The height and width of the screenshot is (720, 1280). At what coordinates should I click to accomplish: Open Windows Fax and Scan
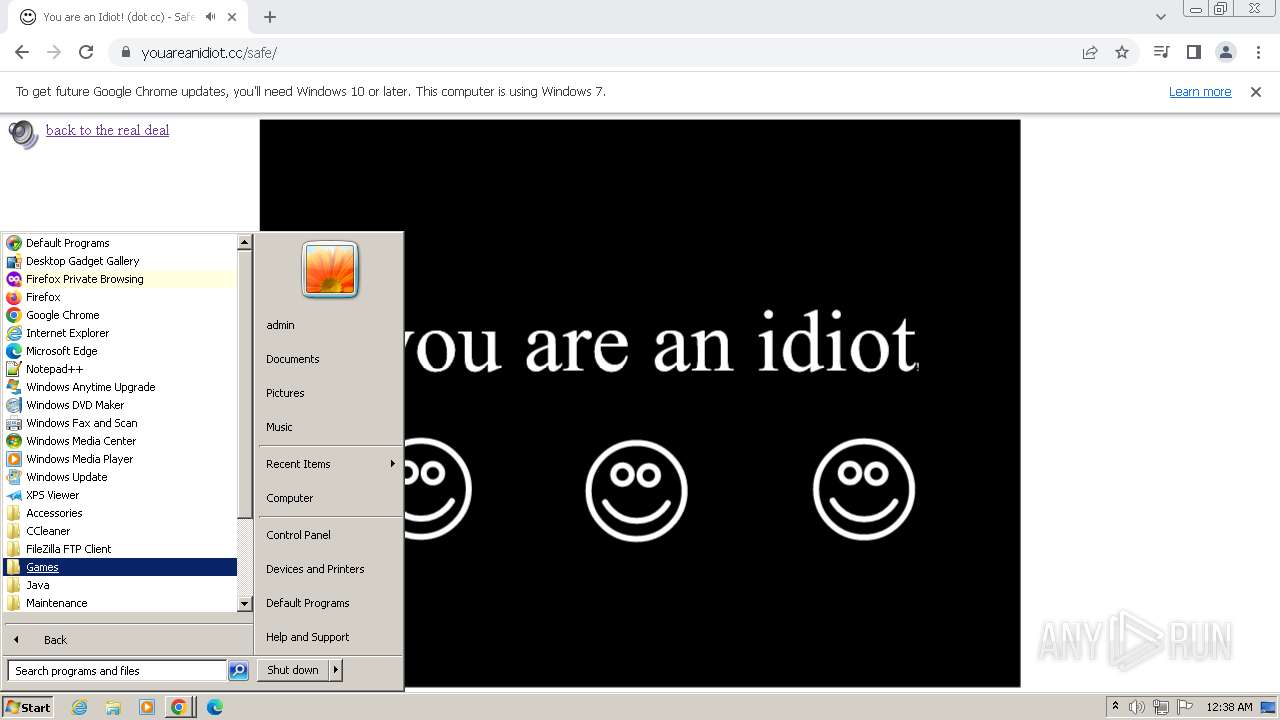pos(120,423)
